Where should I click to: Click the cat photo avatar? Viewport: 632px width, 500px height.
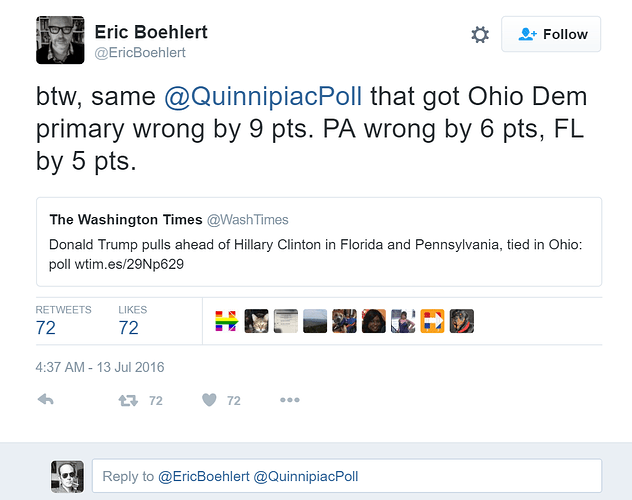pyautogui.click(x=256, y=321)
